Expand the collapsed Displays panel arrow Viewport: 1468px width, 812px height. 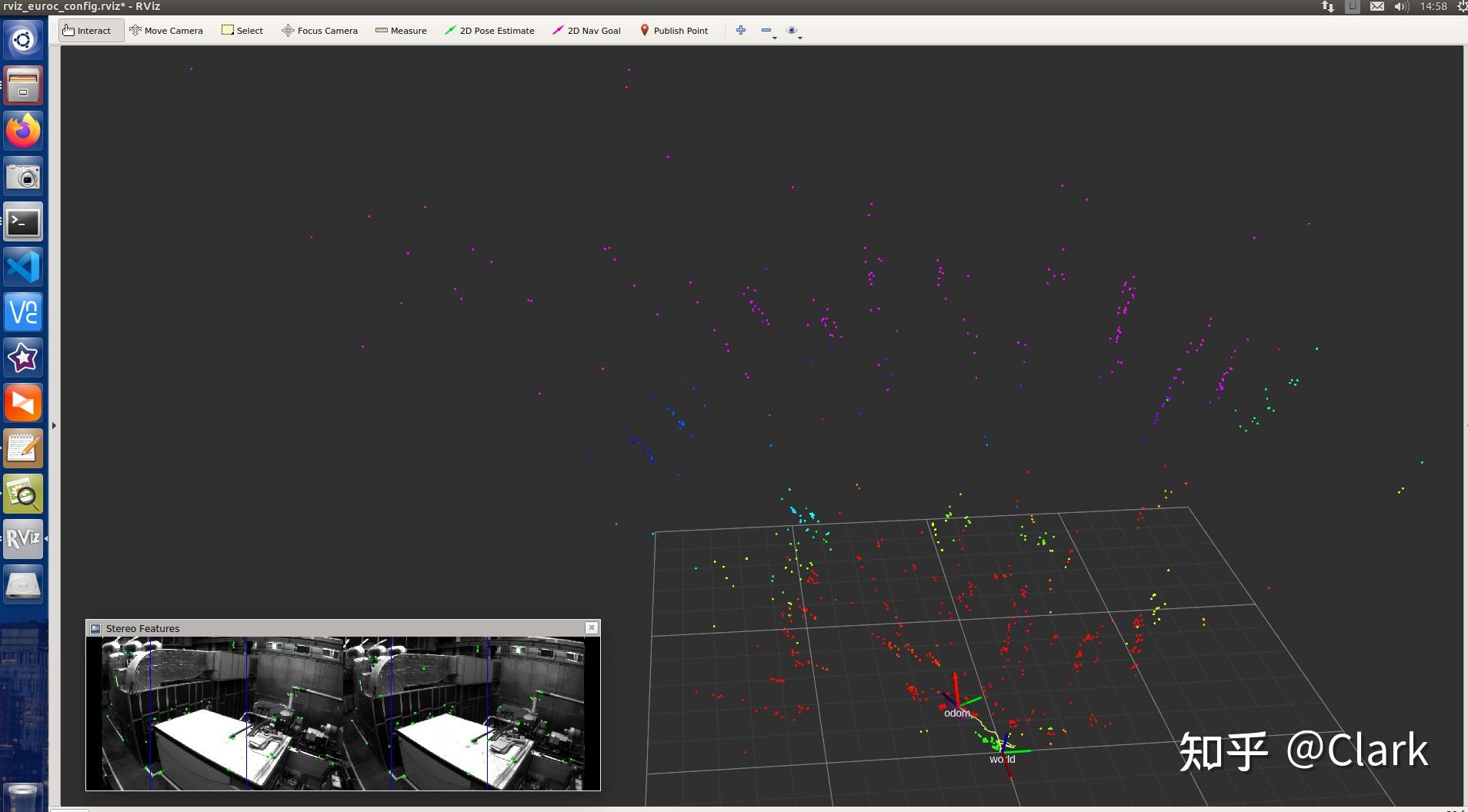click(x=53, y=424)
